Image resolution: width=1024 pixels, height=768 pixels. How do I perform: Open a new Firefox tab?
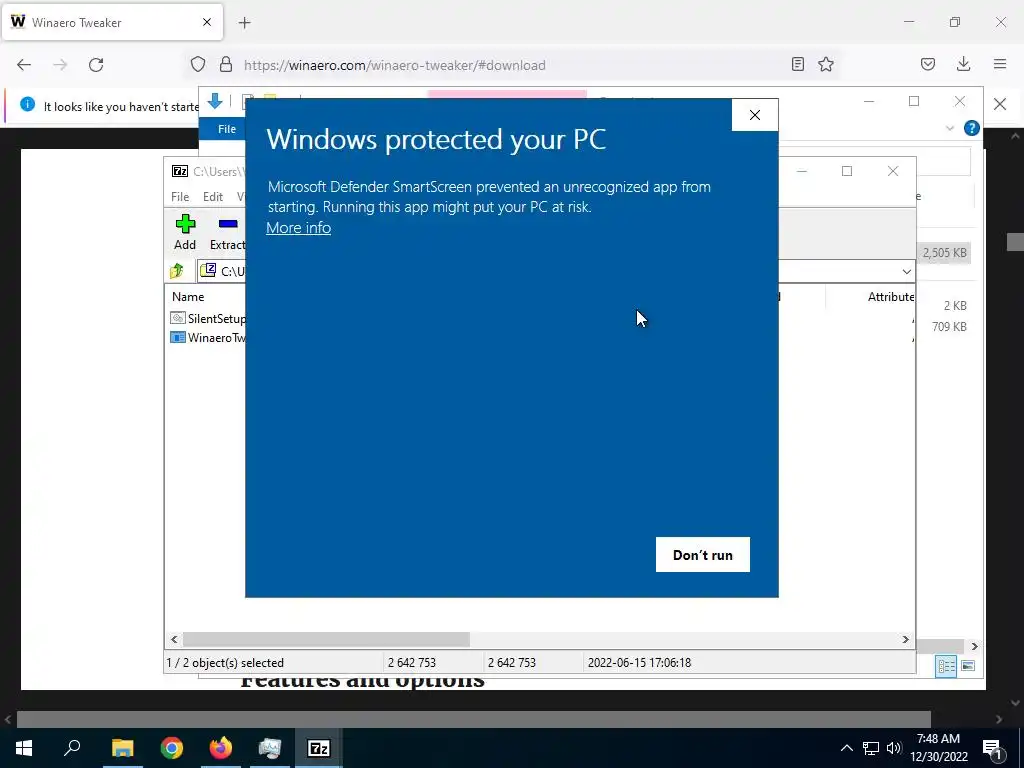point(244,23)
